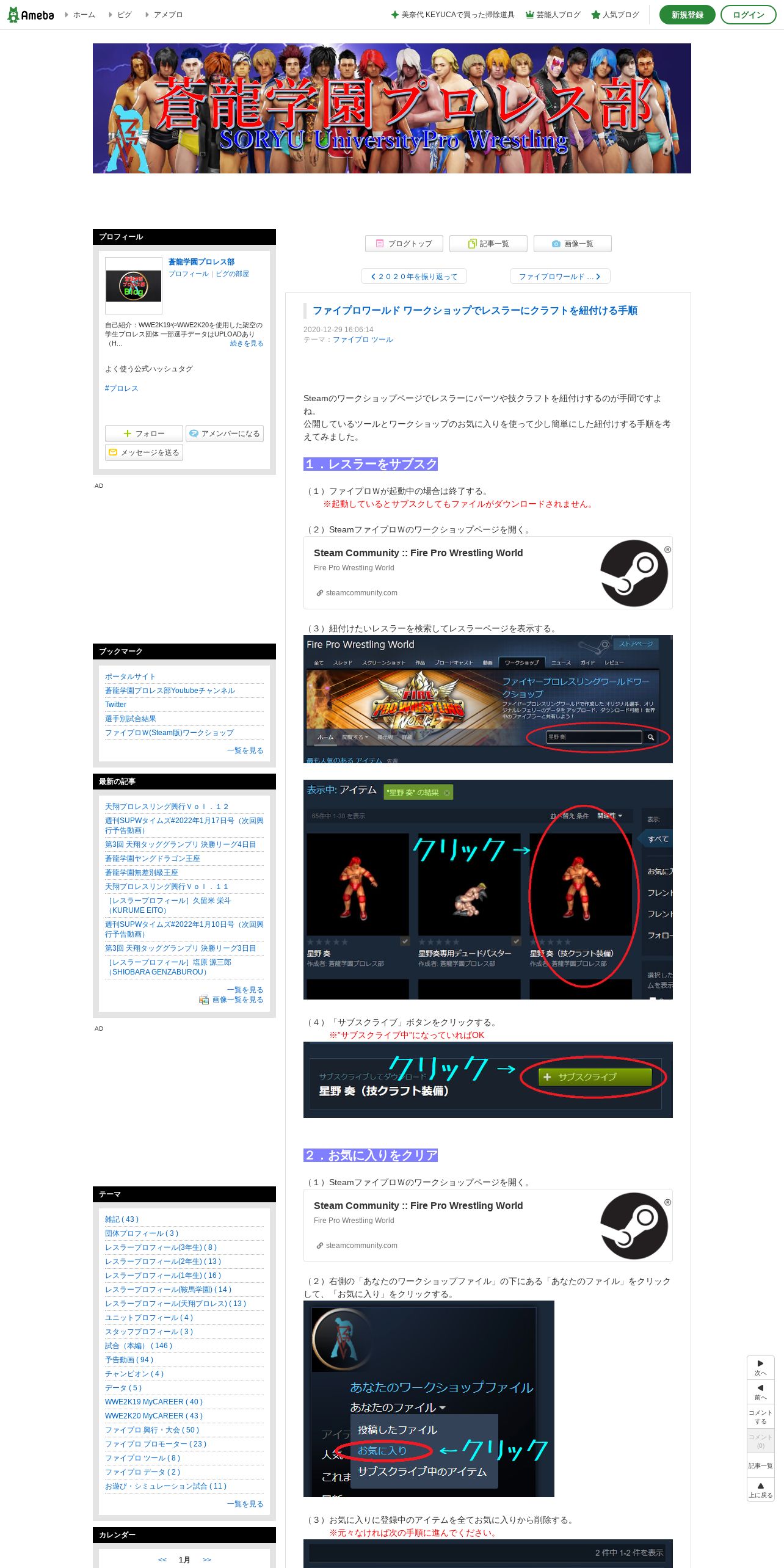784x1568 pixels.
Task: Click アメンバーになる button
Action: click(225, 434)
